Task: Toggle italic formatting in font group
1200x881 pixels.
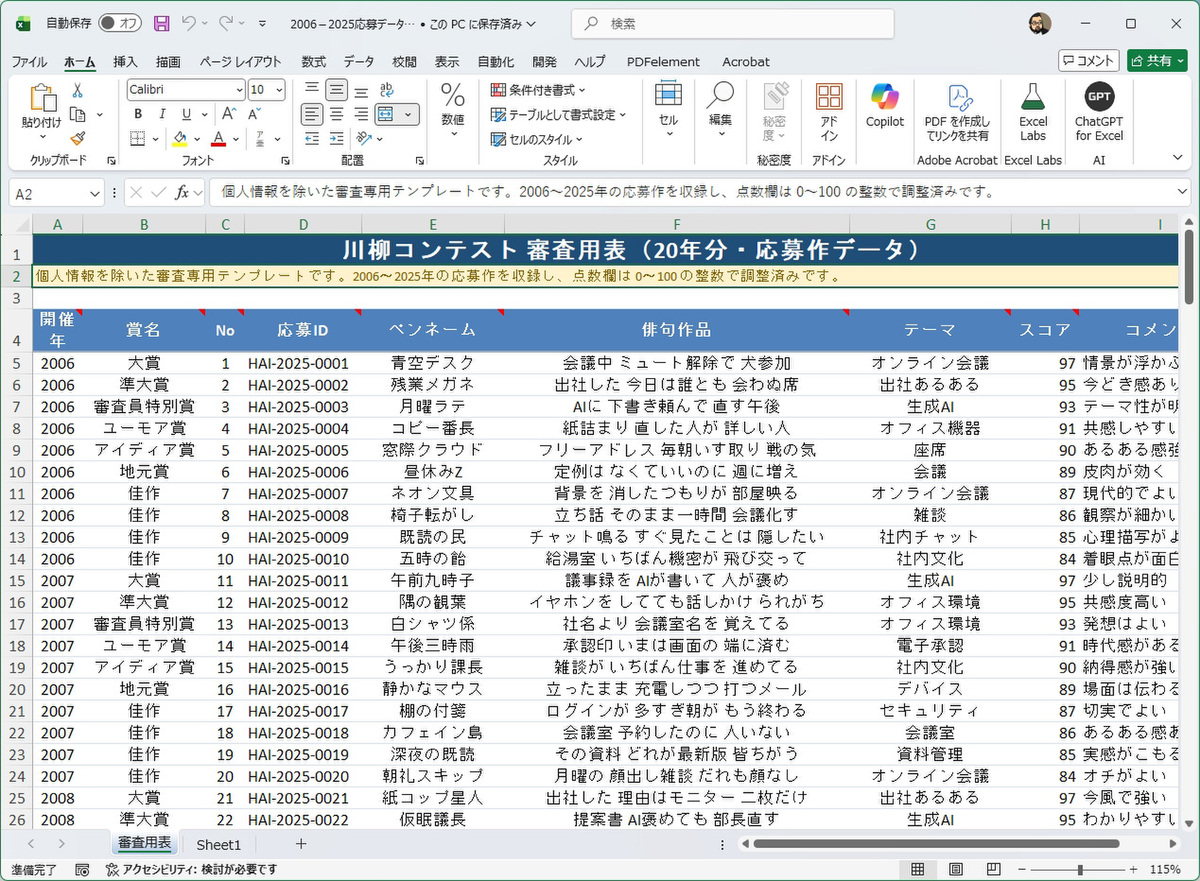Action: 160,114
